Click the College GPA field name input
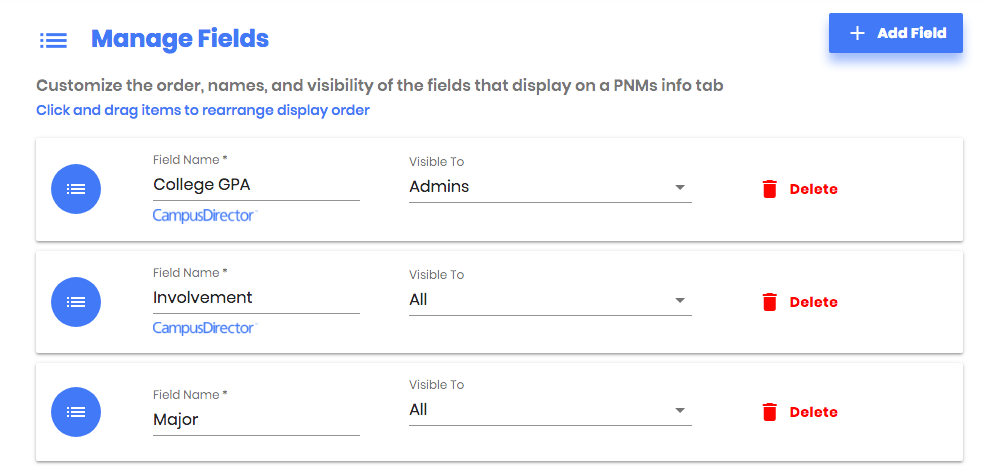This screenshot has width=987, height=467. click(x=256, y=185)
